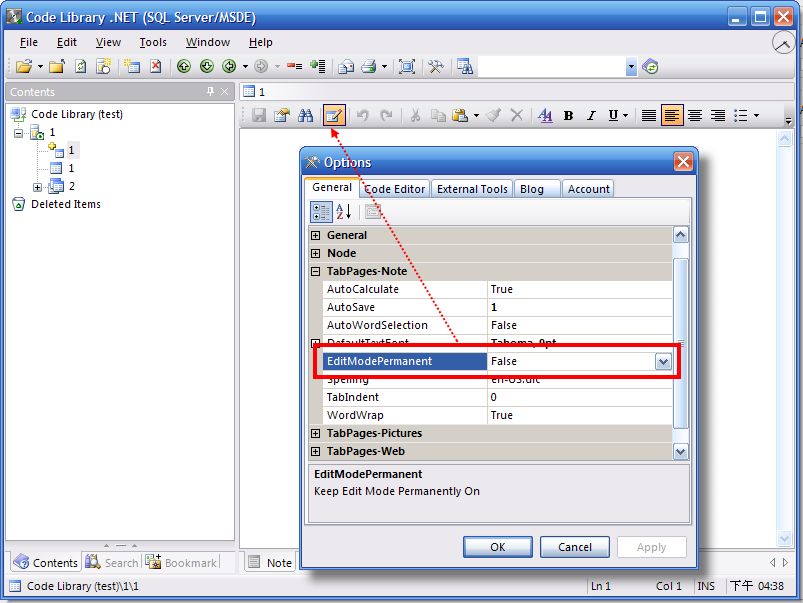Switch to the Code Editor tab

[x=395, y=189]
